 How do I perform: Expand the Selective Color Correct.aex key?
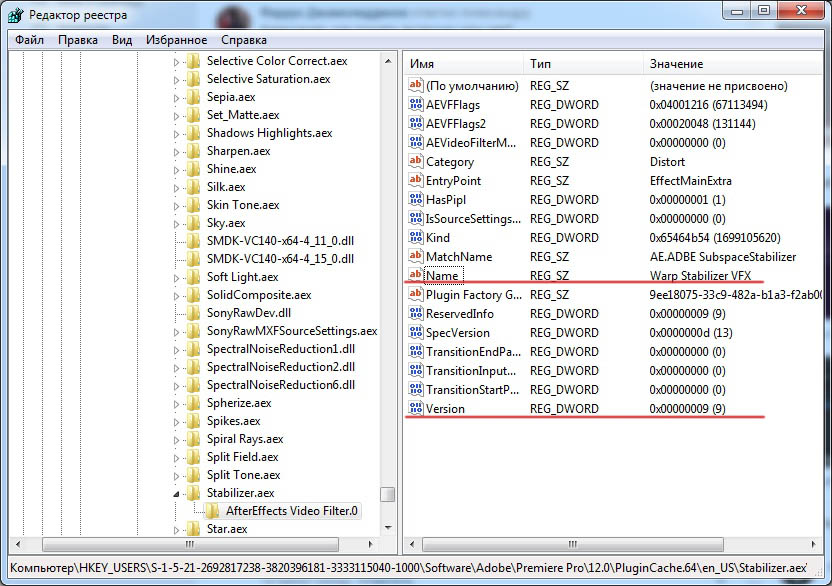176,62
